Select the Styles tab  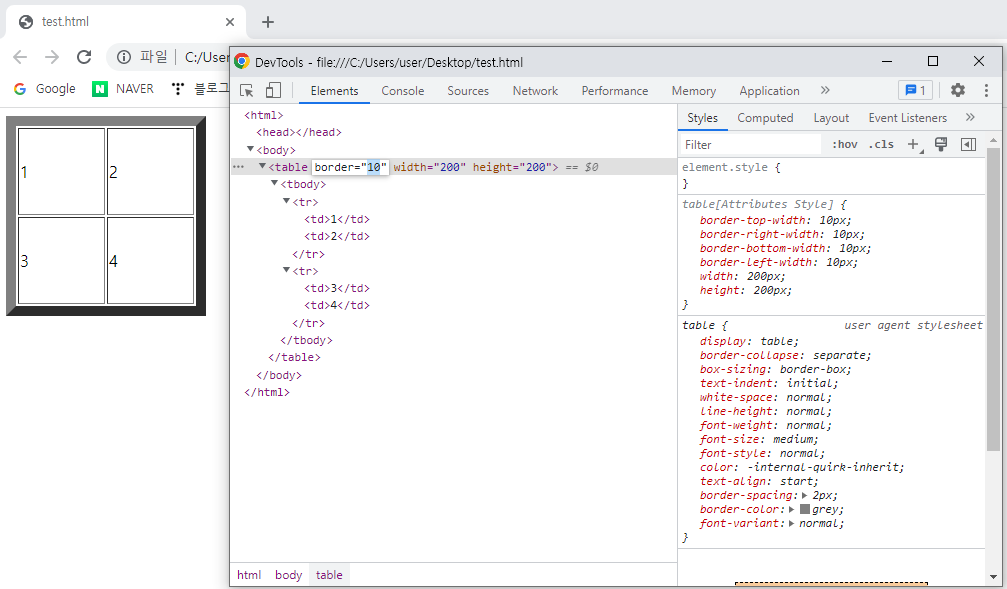[703, 118]
